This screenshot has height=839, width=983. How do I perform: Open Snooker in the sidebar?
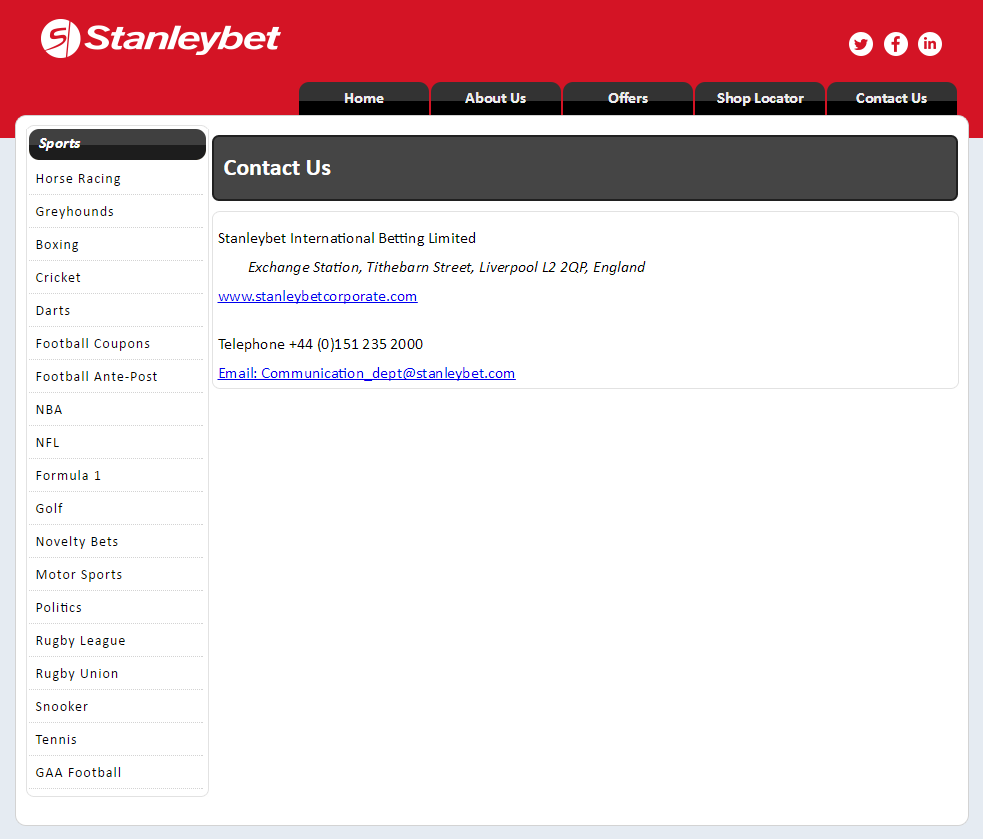click(116, 707)
